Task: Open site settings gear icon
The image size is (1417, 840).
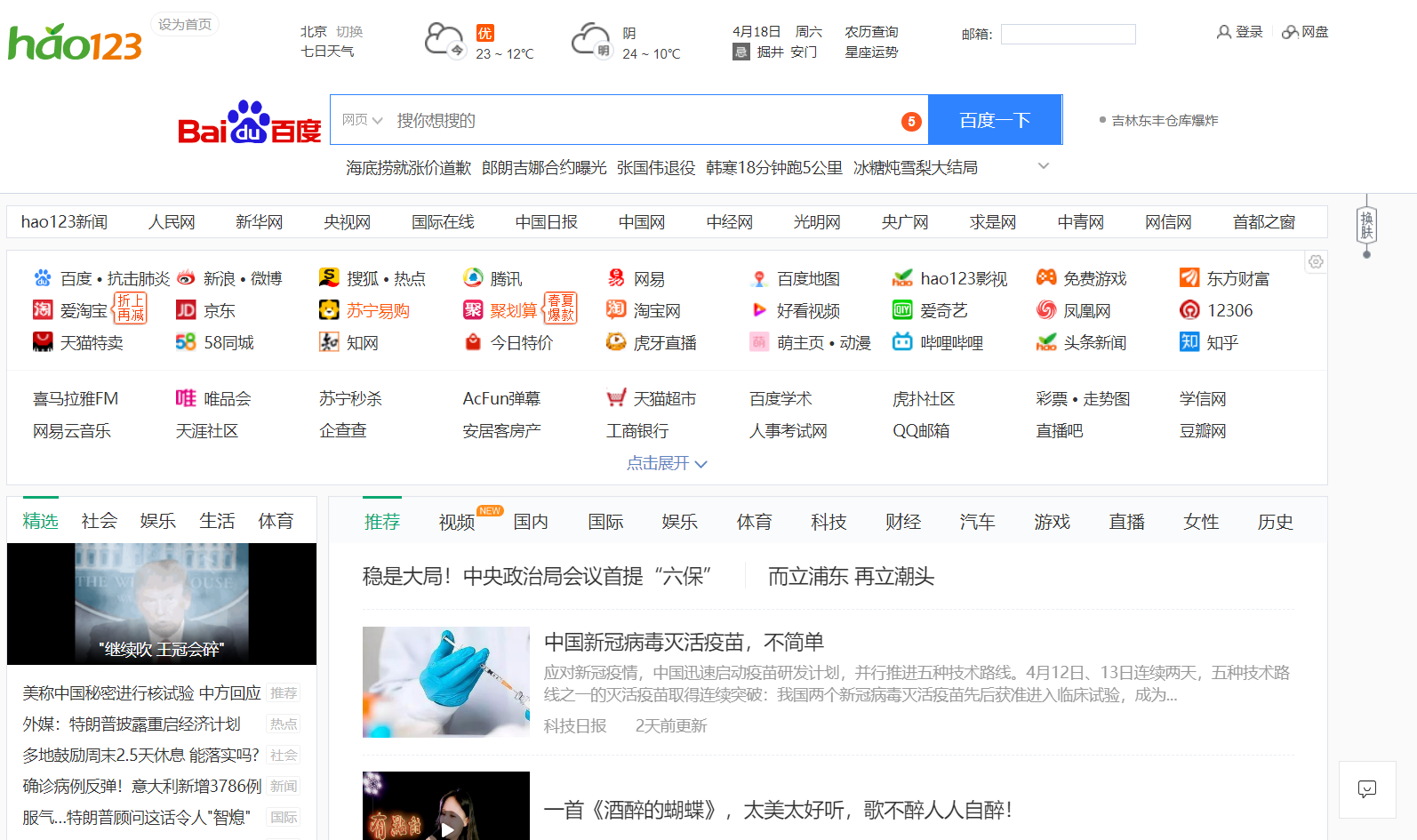Action: 1316,261
